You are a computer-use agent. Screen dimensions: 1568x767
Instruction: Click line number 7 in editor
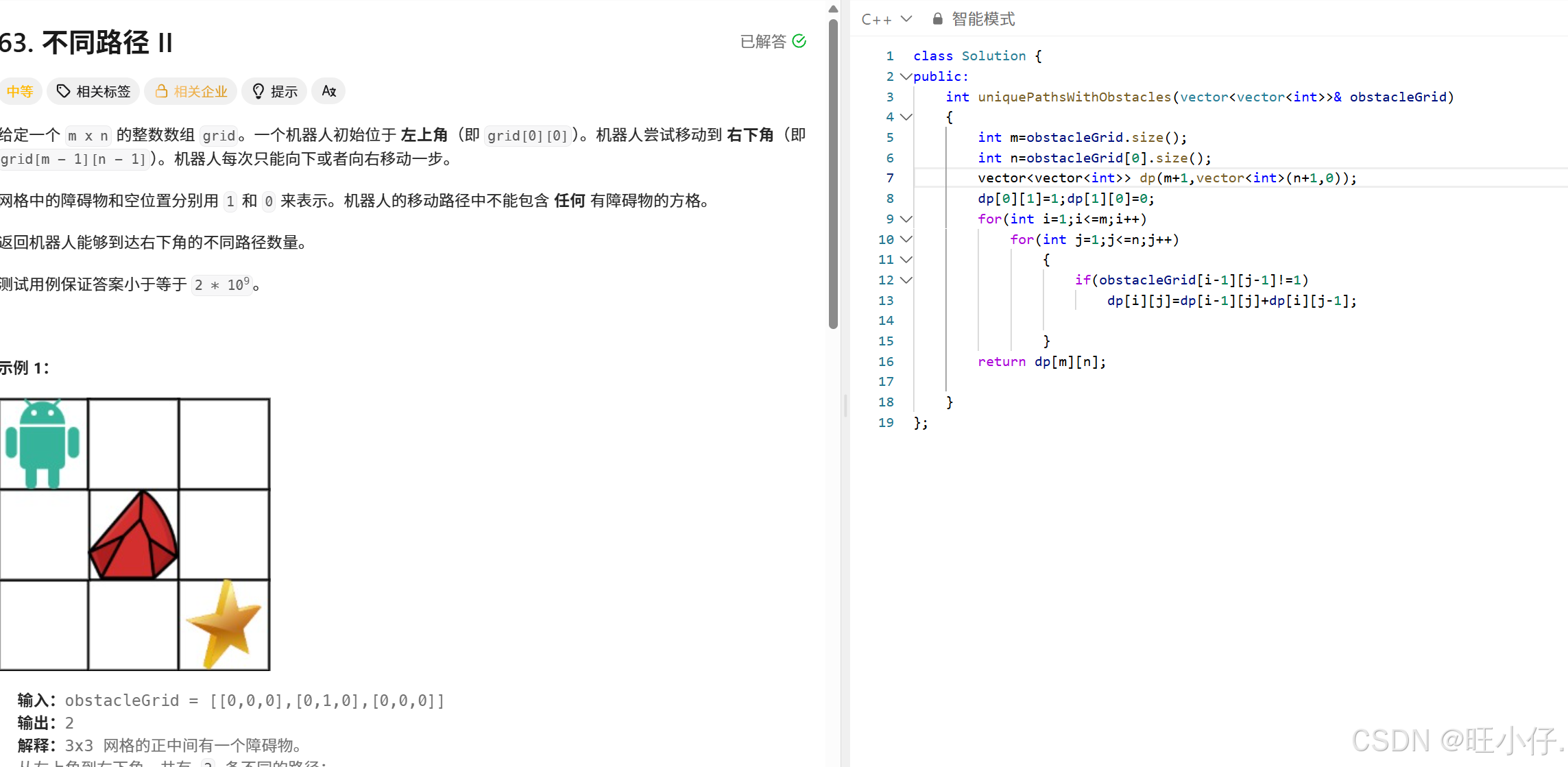(x=889, y=178)
